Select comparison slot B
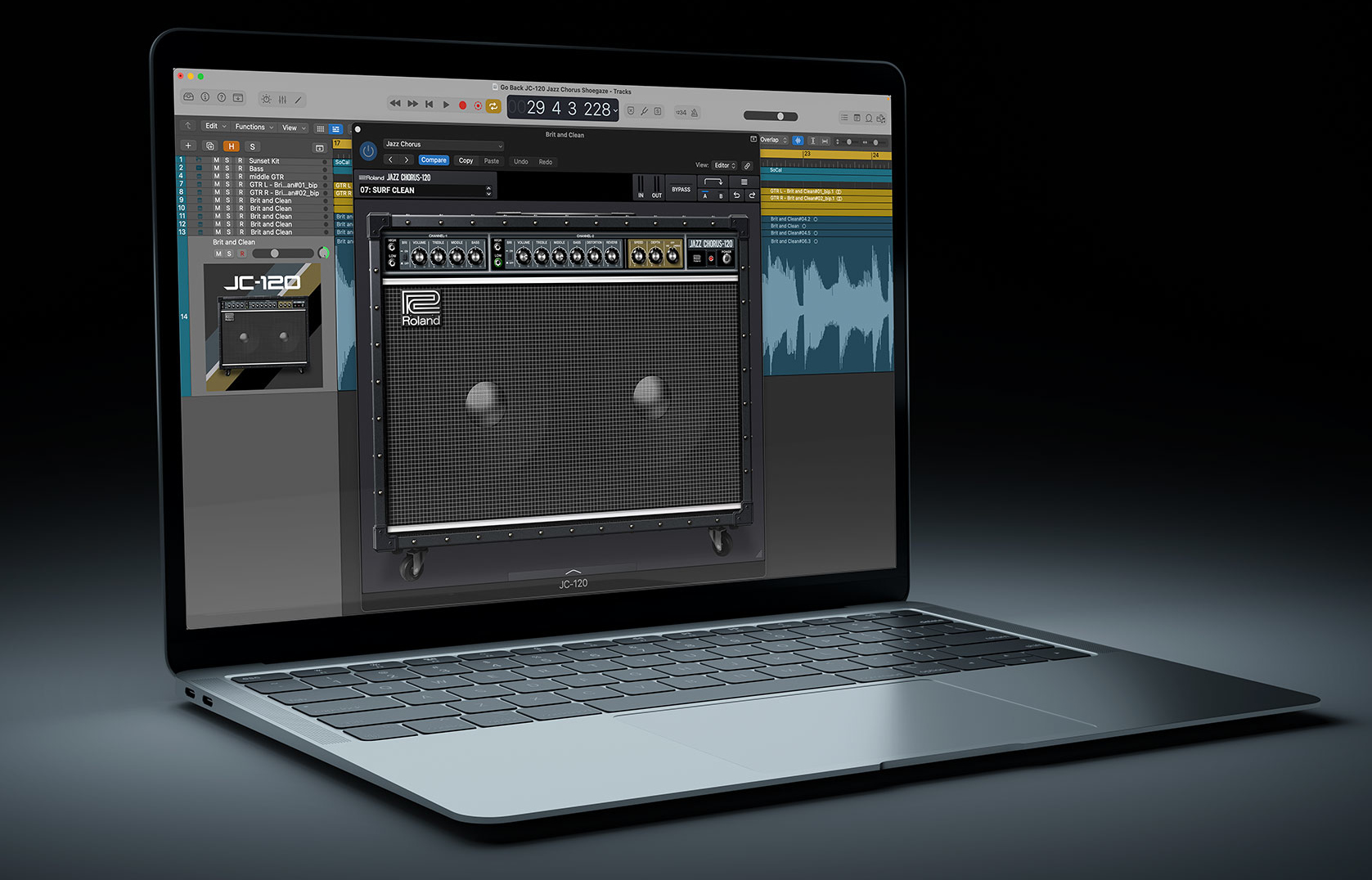 [x=721, y=195]
